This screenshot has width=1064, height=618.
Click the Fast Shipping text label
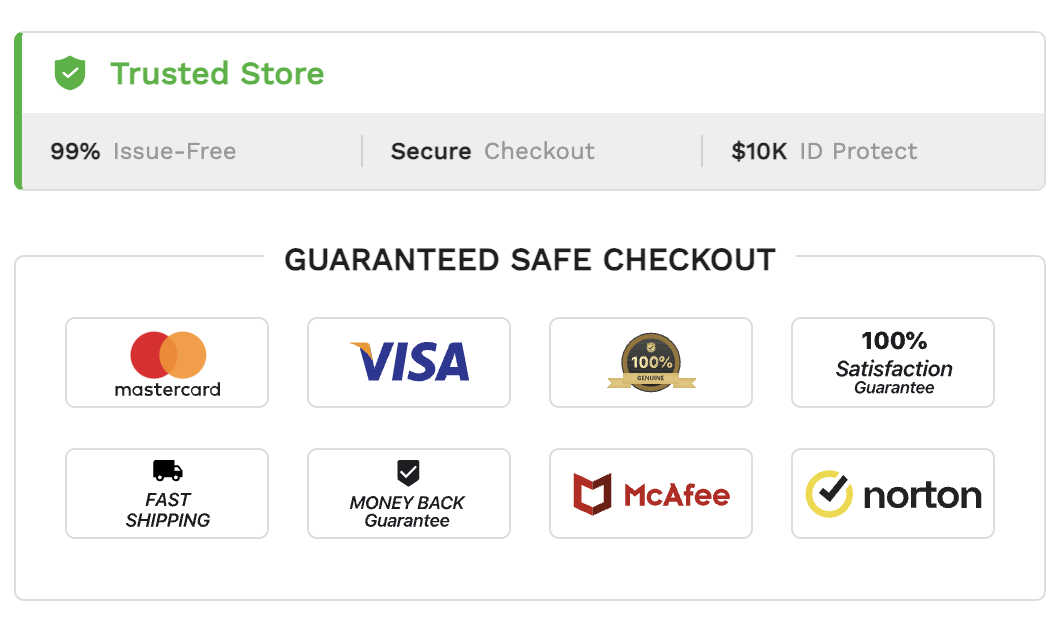tap(168, 510)
